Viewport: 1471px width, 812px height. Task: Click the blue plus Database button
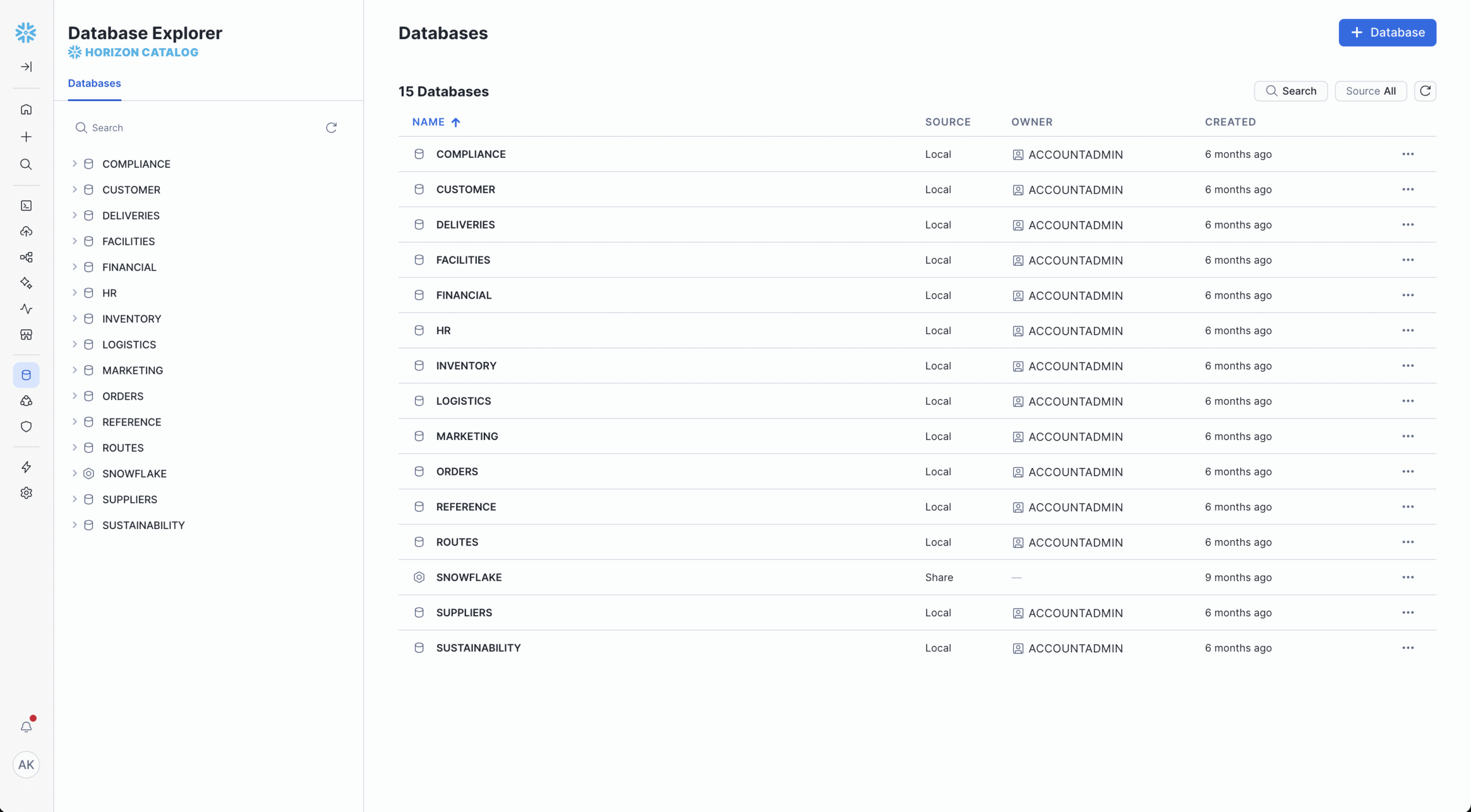click(x=1387, y=32)
